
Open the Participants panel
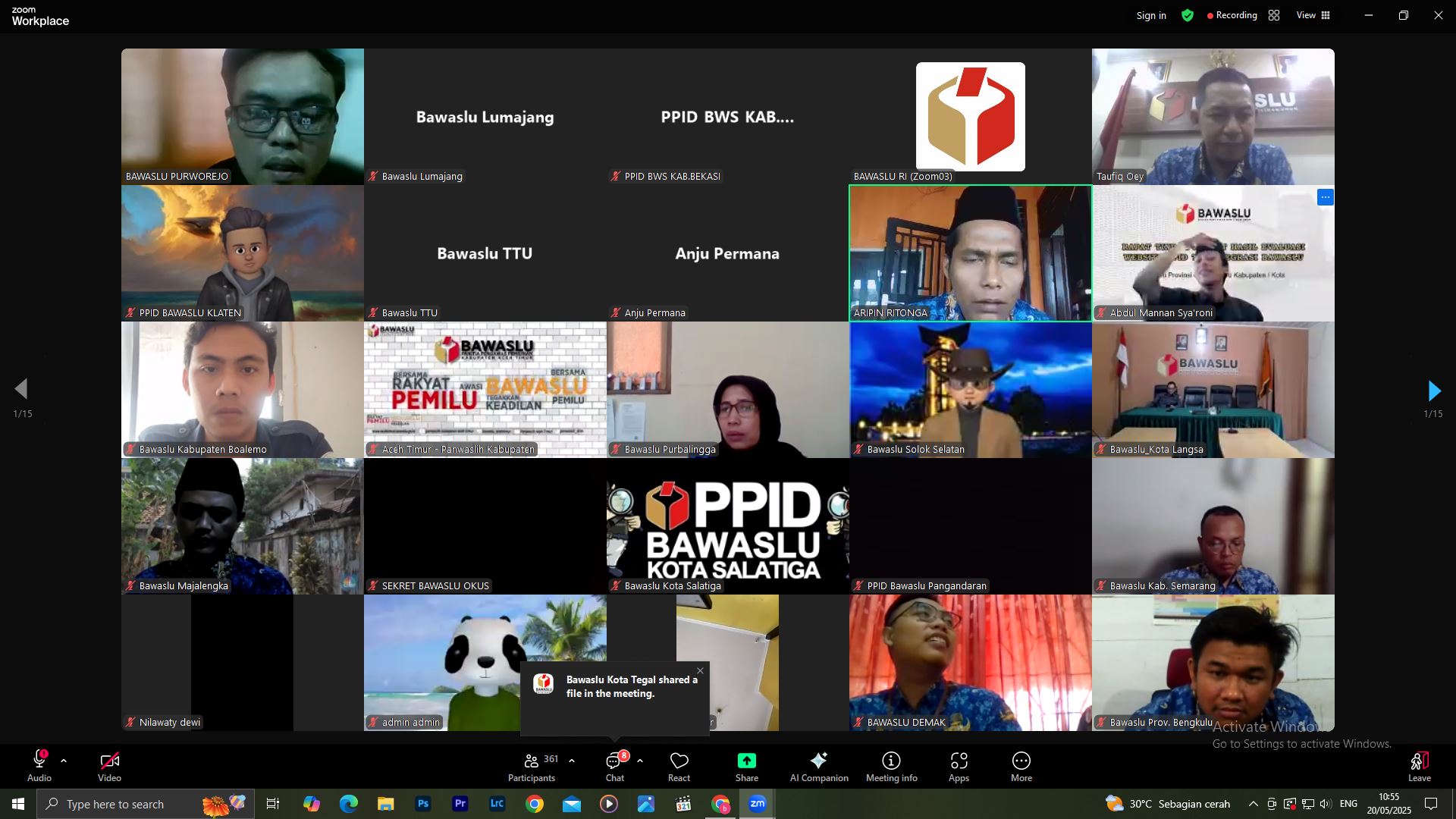[532, 764]
